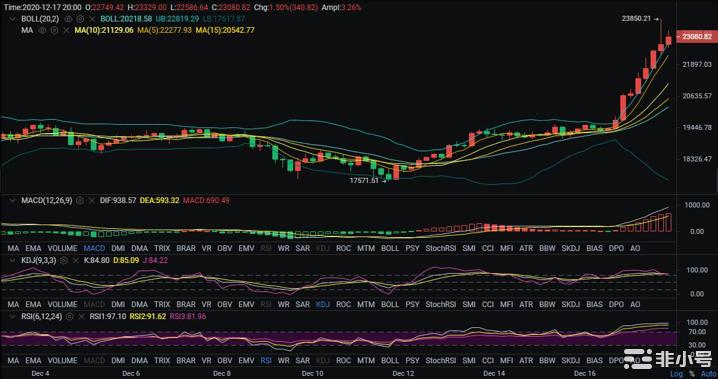
Task: Open MA indicator settings gear
Action: coord(54,30)
